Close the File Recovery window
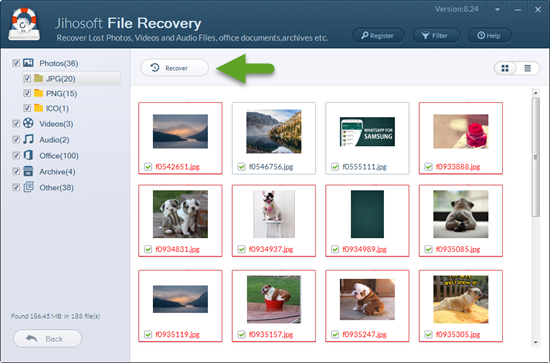550x363 pixels. click(x=538, y=10)
